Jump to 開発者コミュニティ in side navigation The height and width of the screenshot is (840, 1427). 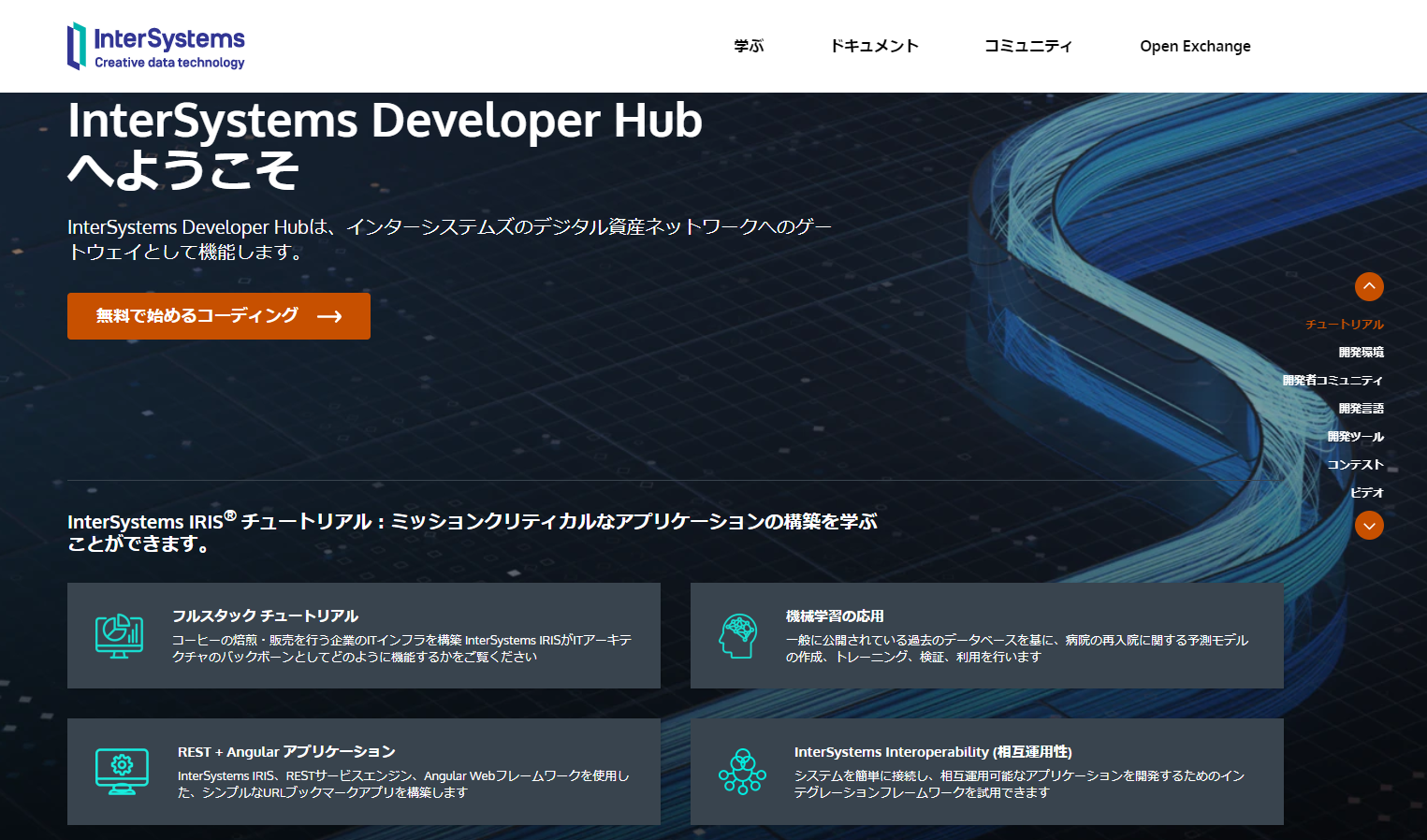[1332, 381]
